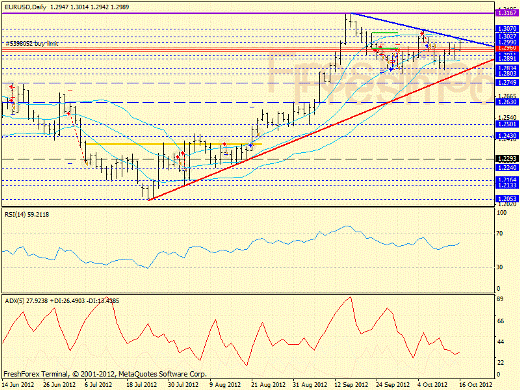
Task: Click the RSI(14) indicator label
Action: 27,215
